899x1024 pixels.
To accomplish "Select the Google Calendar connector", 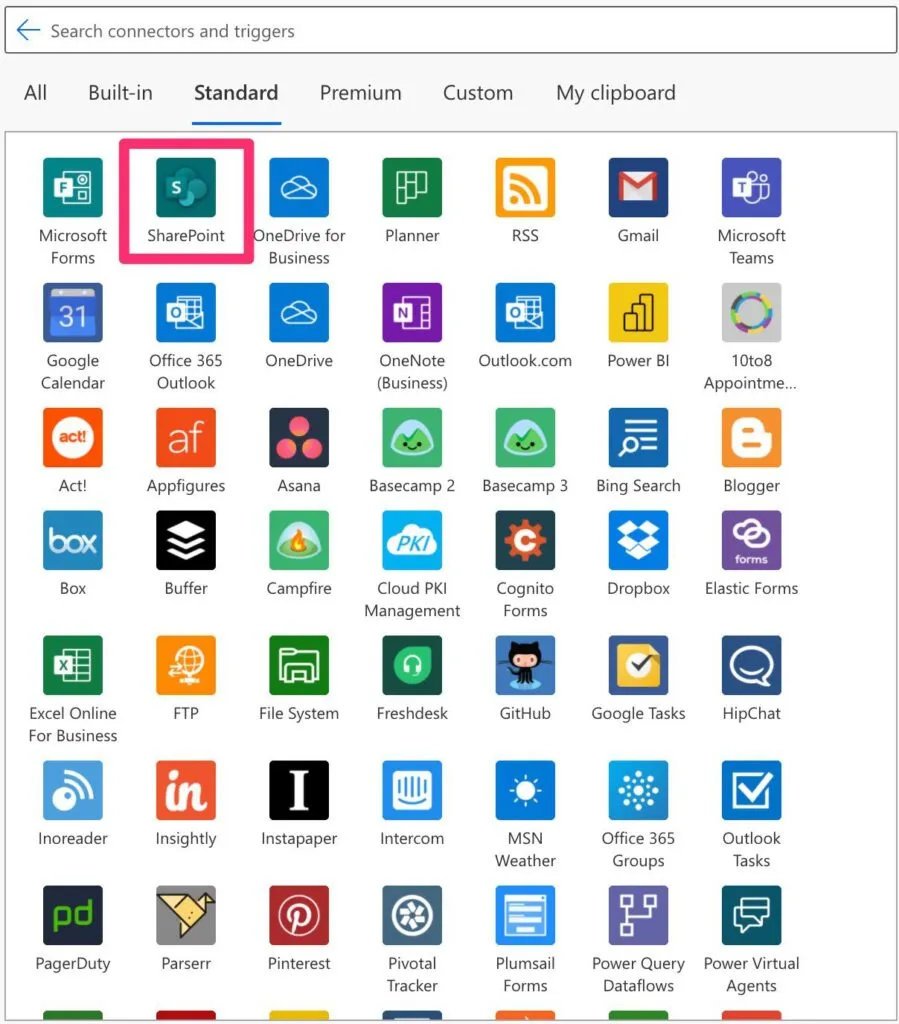I will tap(73, 313).
